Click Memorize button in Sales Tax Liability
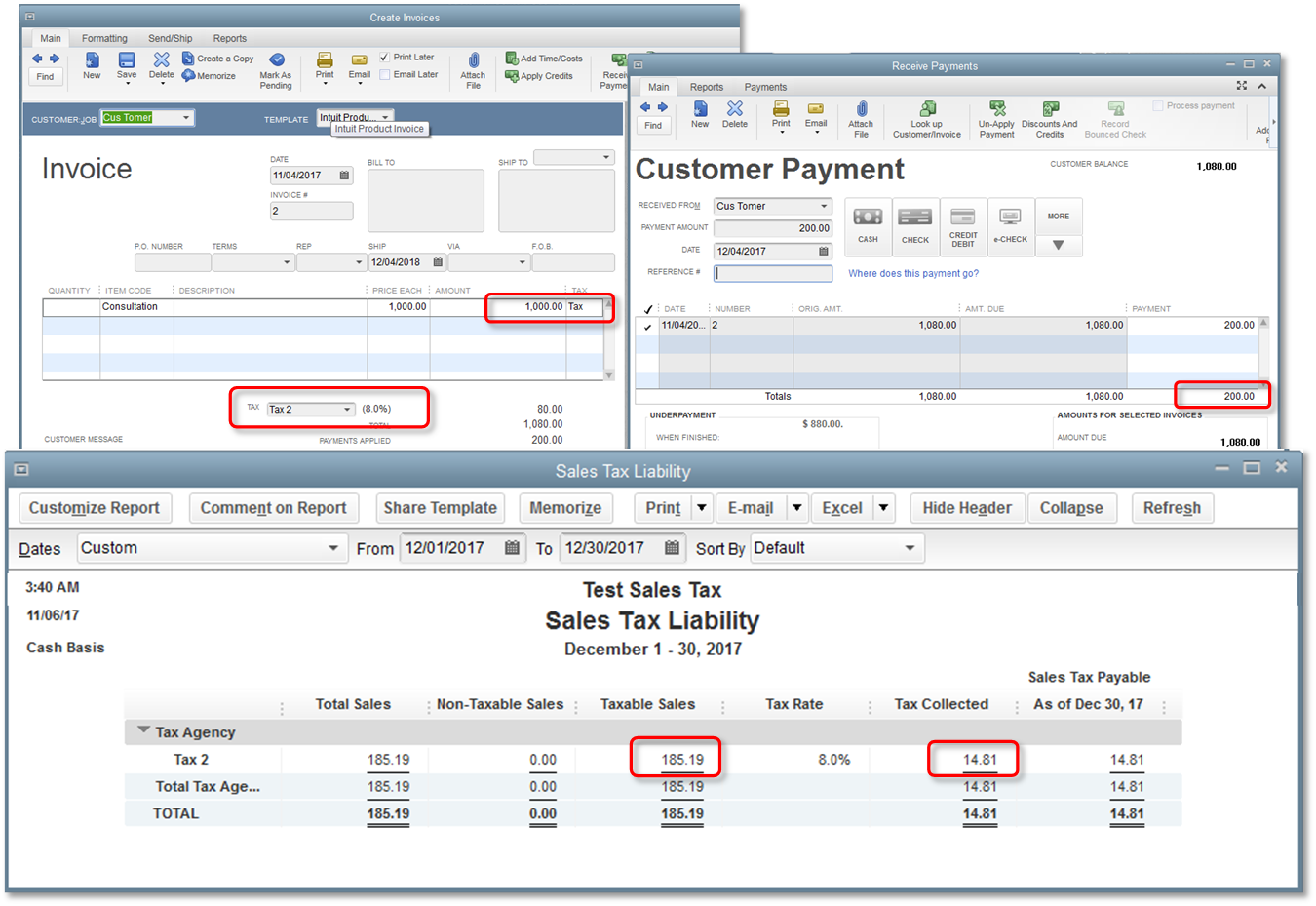Image resolution: width=1316 pixels, height=906 pixels. point(565,508)
